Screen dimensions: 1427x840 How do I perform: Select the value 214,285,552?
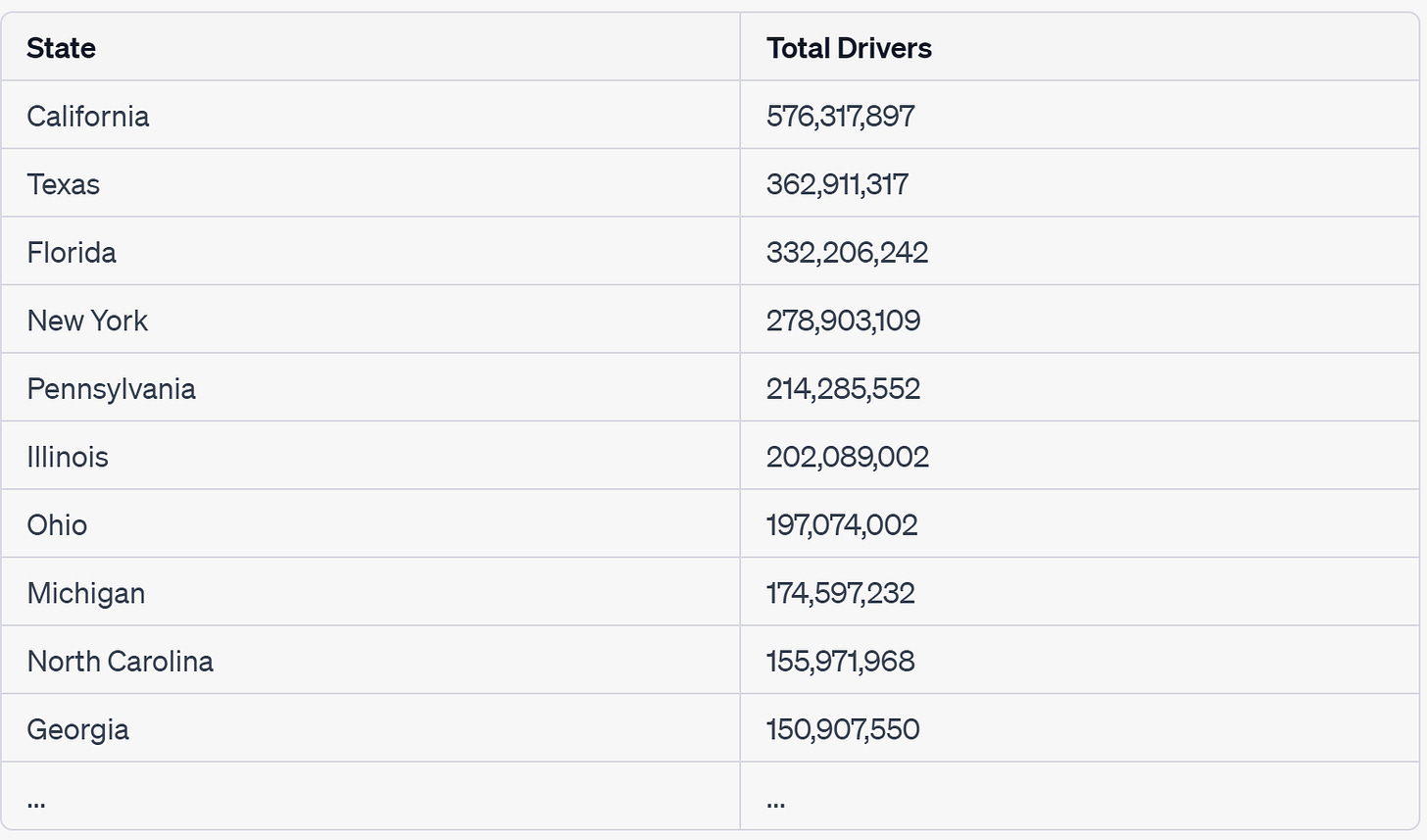tap(843, 388)
